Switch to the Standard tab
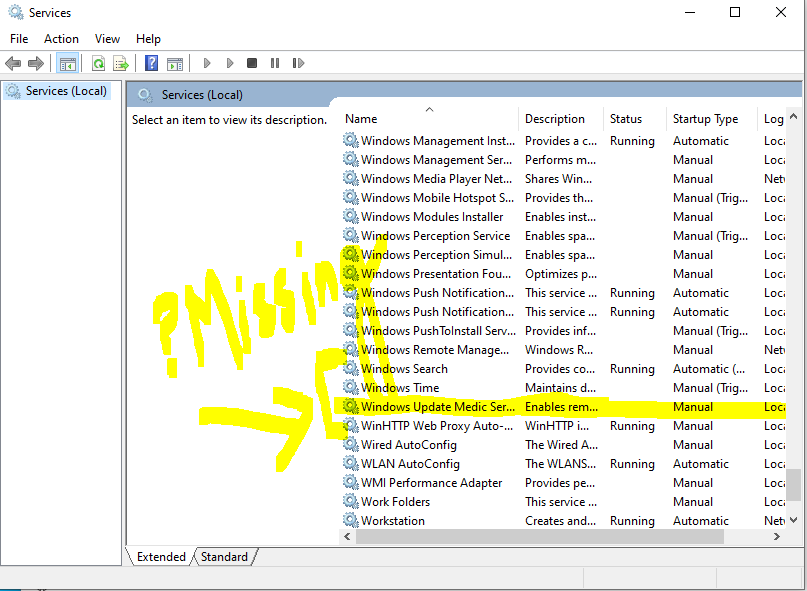The height and width of the screenshot is (591, 807). click(x=224, y=557)
